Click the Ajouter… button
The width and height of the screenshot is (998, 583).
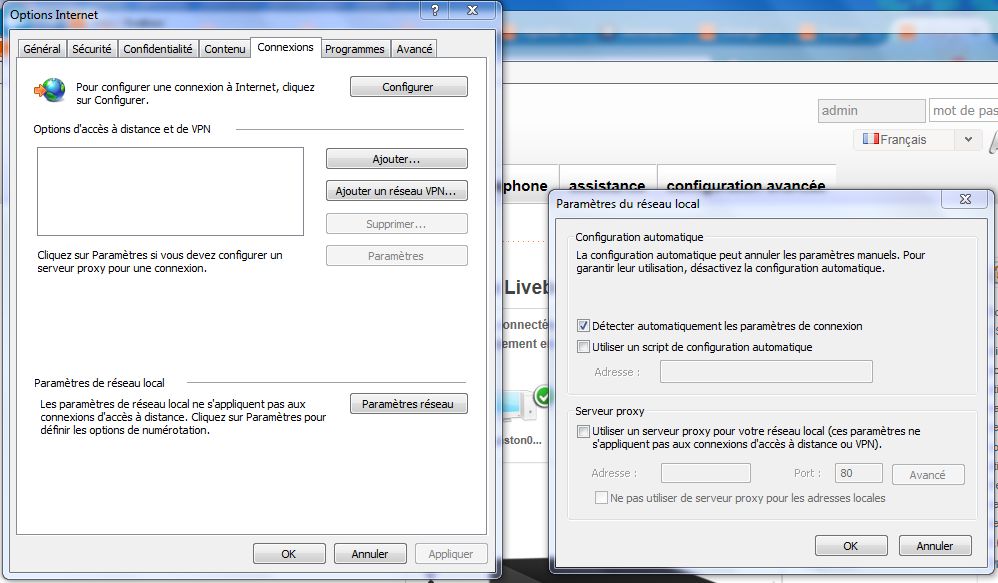click(x=397, y=159)
